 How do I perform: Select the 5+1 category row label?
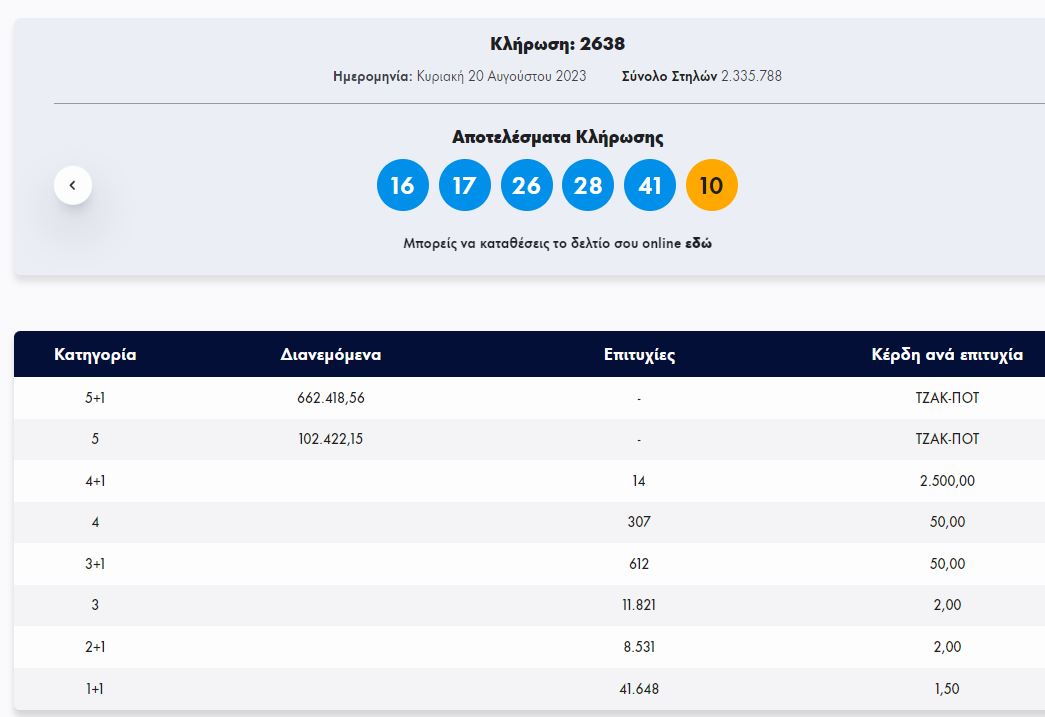(95, 398)
